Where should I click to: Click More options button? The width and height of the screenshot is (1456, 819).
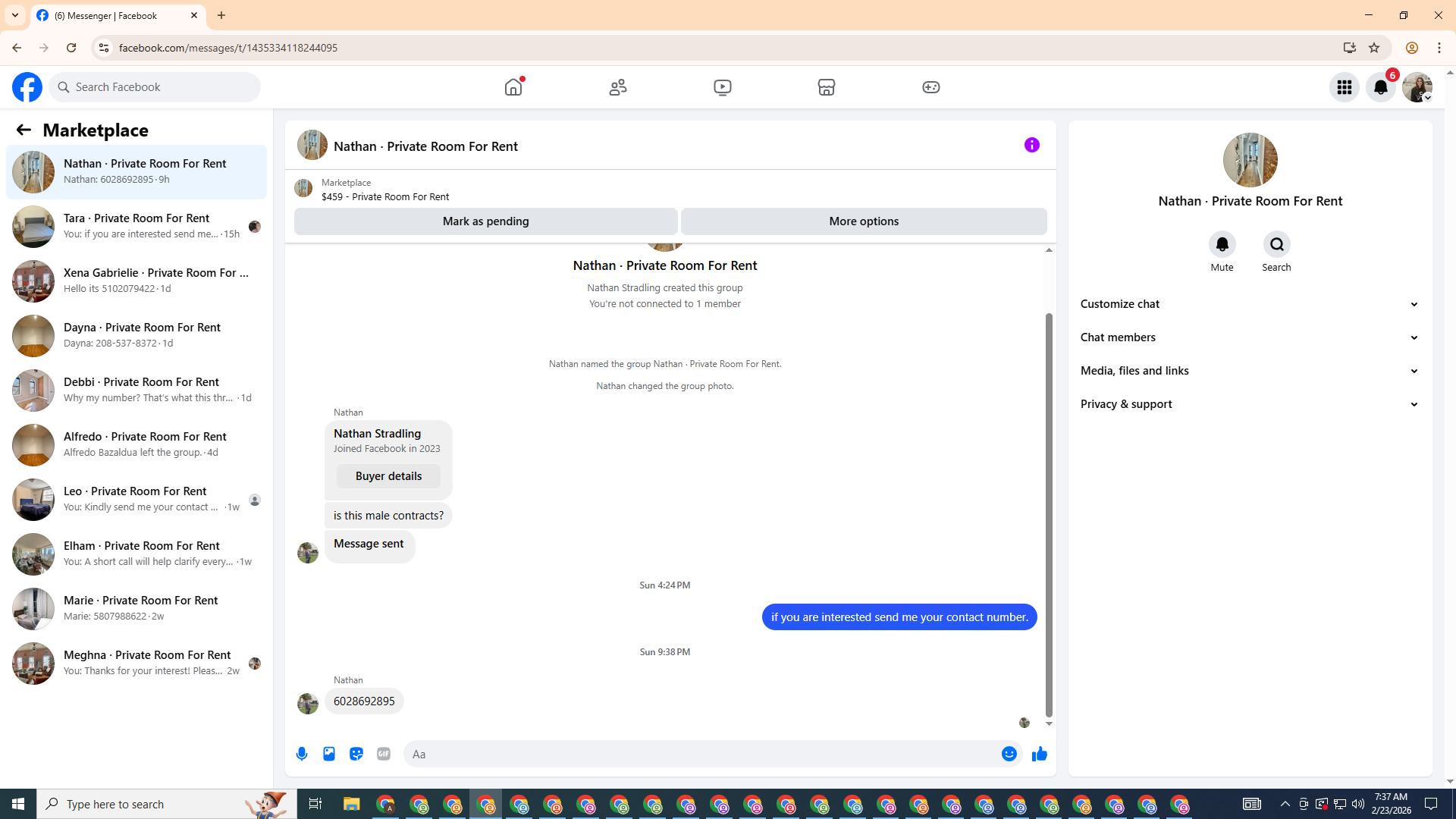(864, 221)
